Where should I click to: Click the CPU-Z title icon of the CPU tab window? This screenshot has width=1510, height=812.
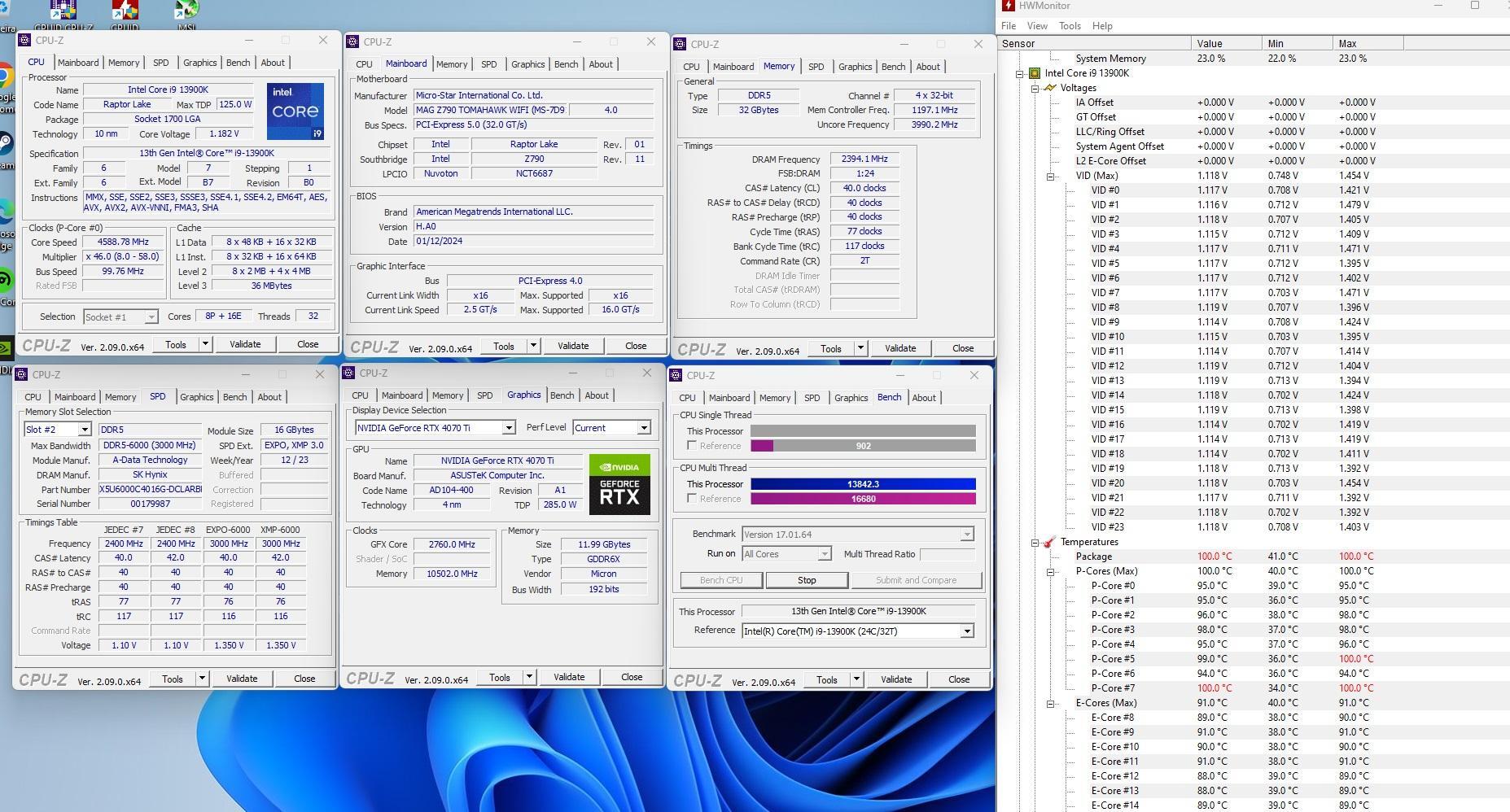pos(24,40)
